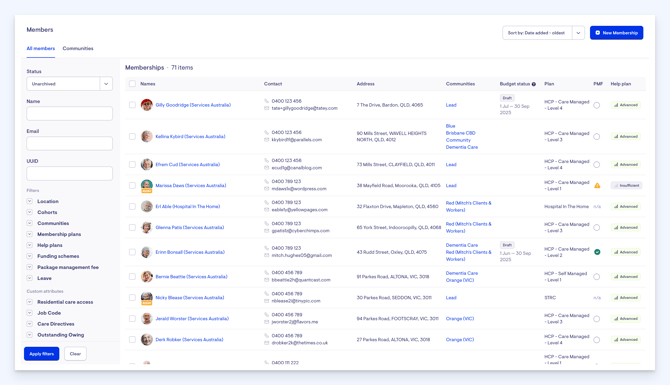670x385 pixels.
Task: Check the box for Kellina Kybird
Action: (x=132, y=136)
